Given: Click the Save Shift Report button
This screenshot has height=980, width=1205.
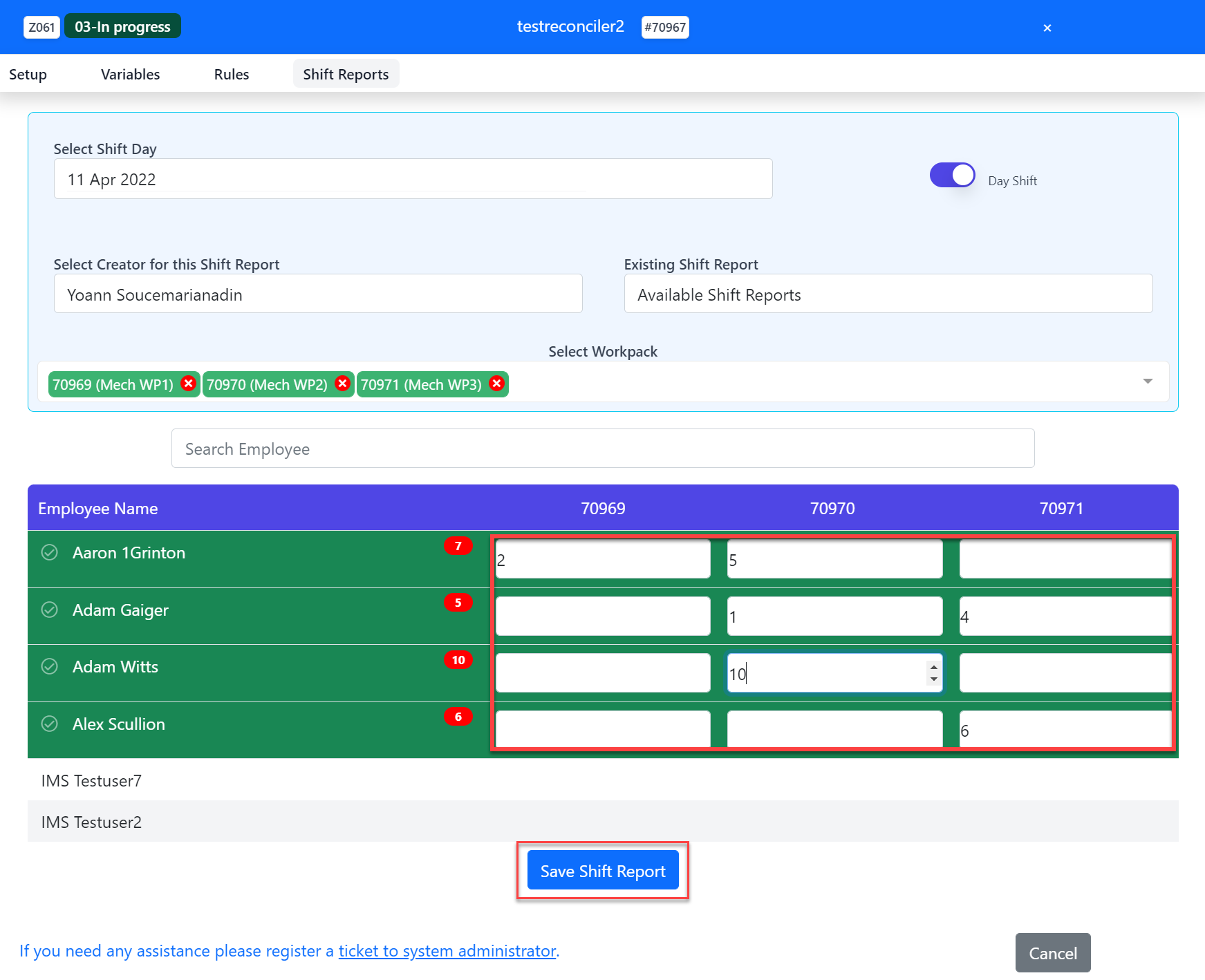Looking at the screenshot, I should [x=603, y=870].
